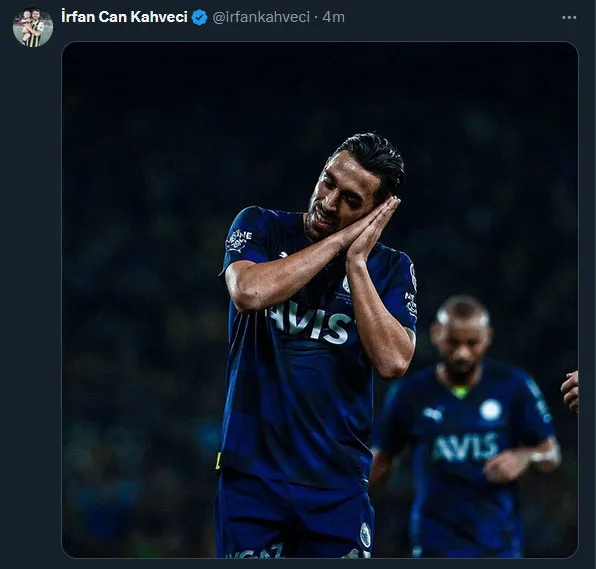Screen dimensions: 596x569
Task: Click the blurred background player's head
Action: [462, 333]
